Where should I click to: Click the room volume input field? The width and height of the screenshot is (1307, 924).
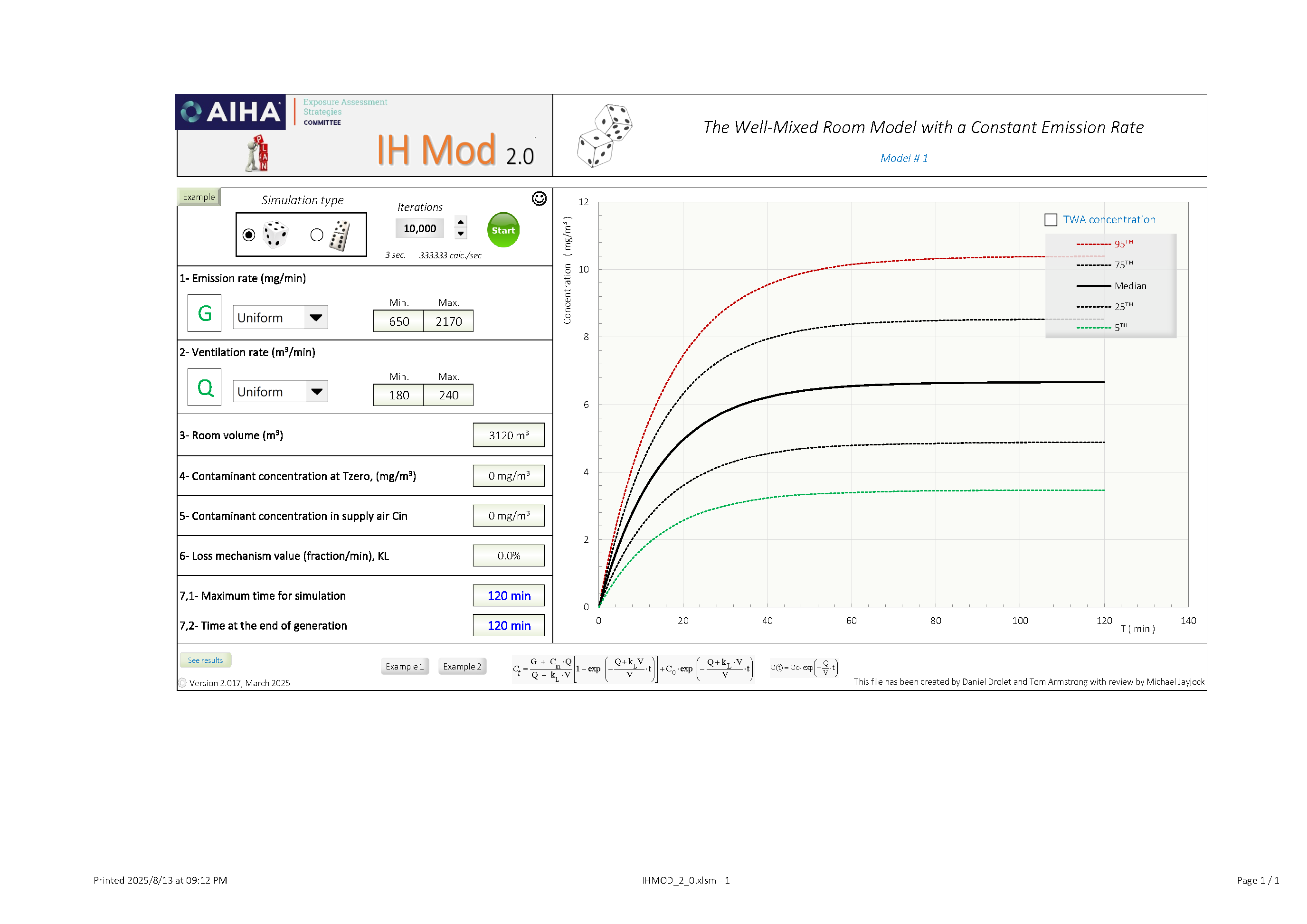pos(508,435)
